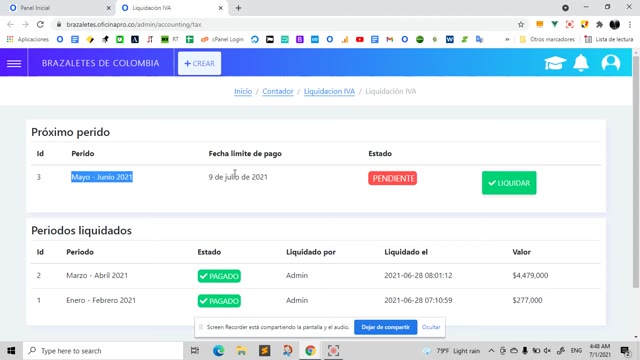Switch to Panel Inicial browser tab
The image size is (640, 360).
tap(59, 8)
